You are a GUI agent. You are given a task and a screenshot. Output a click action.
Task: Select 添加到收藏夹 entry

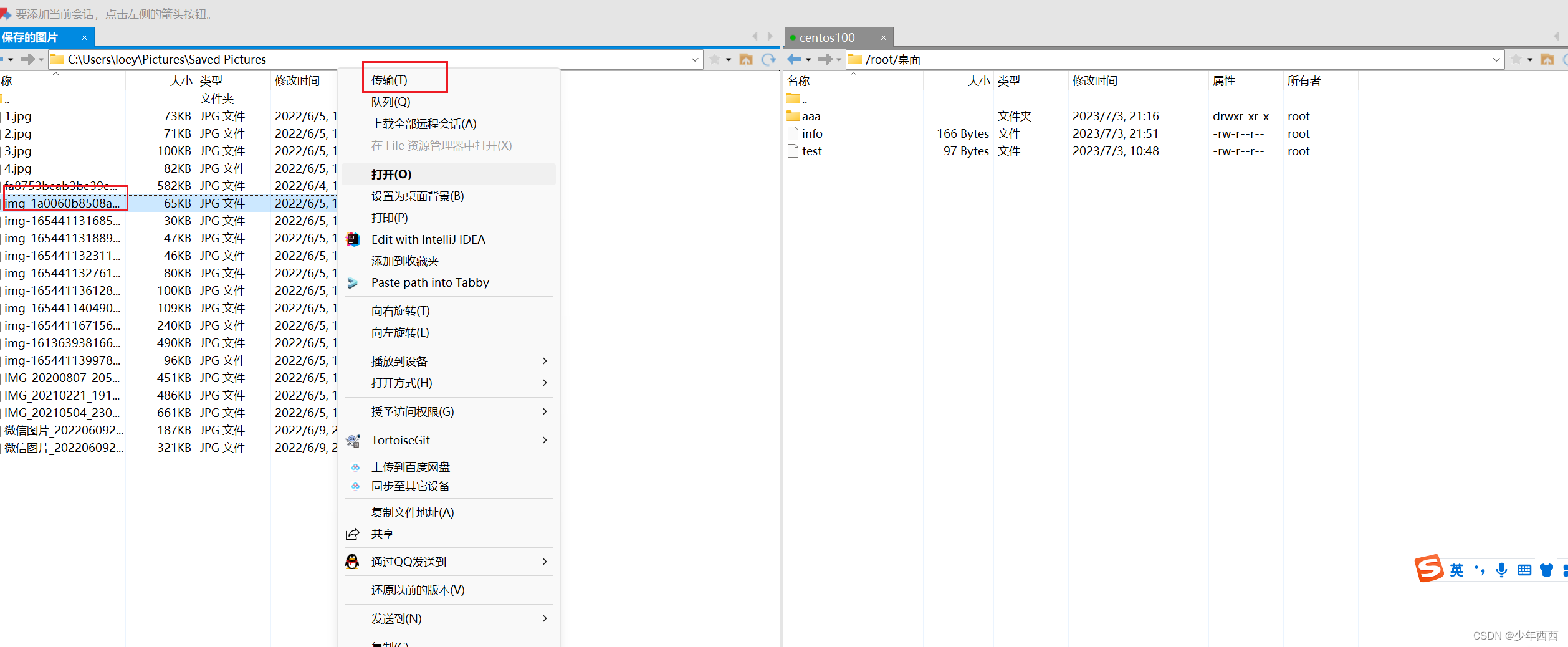[449, 261]
